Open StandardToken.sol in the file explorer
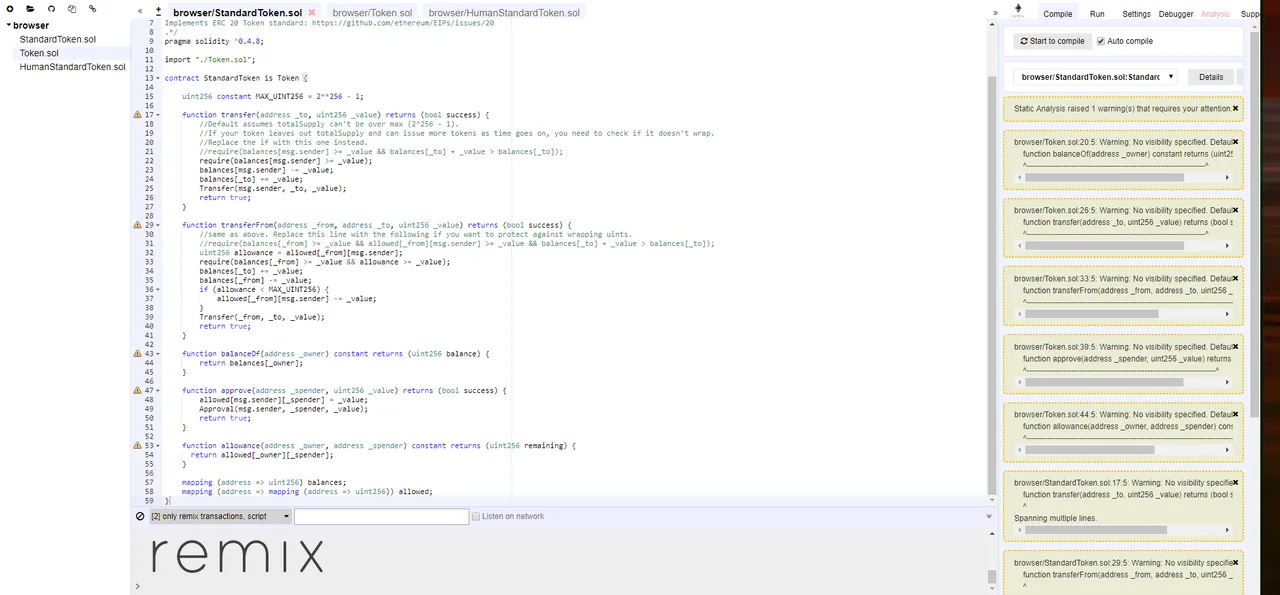1280x595 pixels. pos(58,39)
